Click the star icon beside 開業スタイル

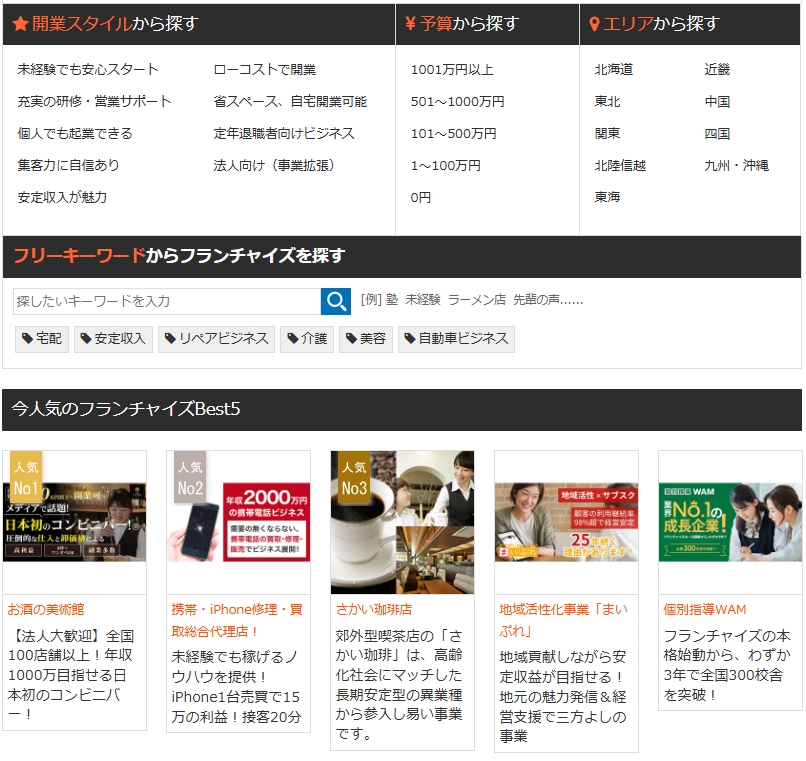click(x=20, y=24)
